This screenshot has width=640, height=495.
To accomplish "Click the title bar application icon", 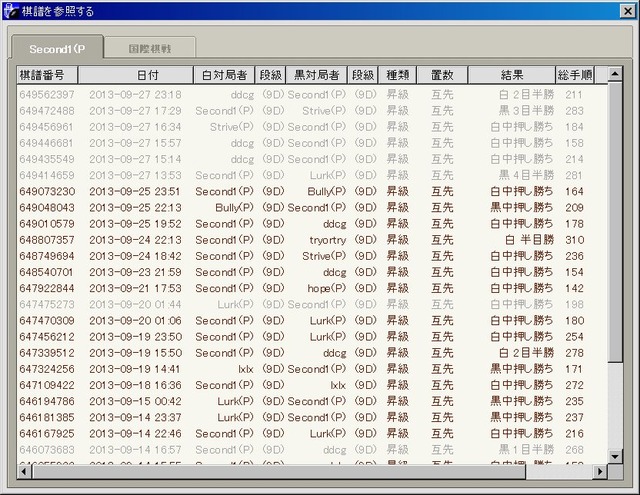I will coord(11,11).
